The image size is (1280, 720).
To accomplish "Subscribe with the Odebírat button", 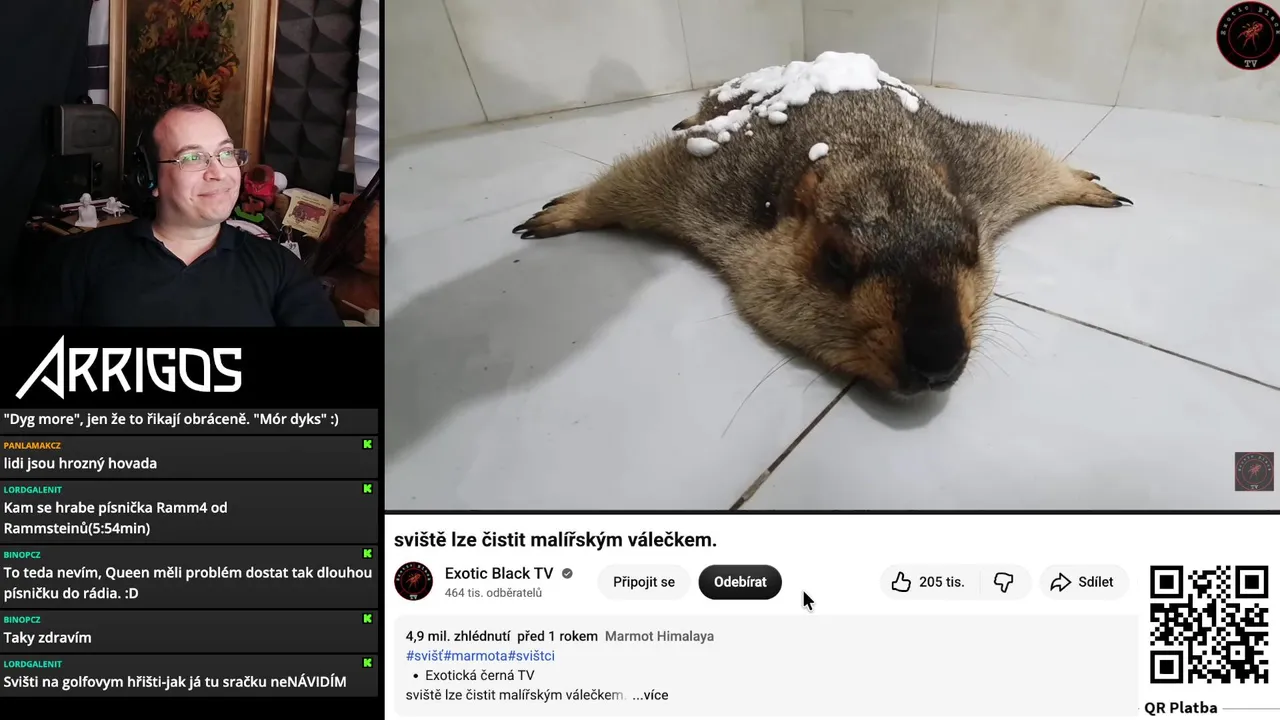I will (740, 582).
